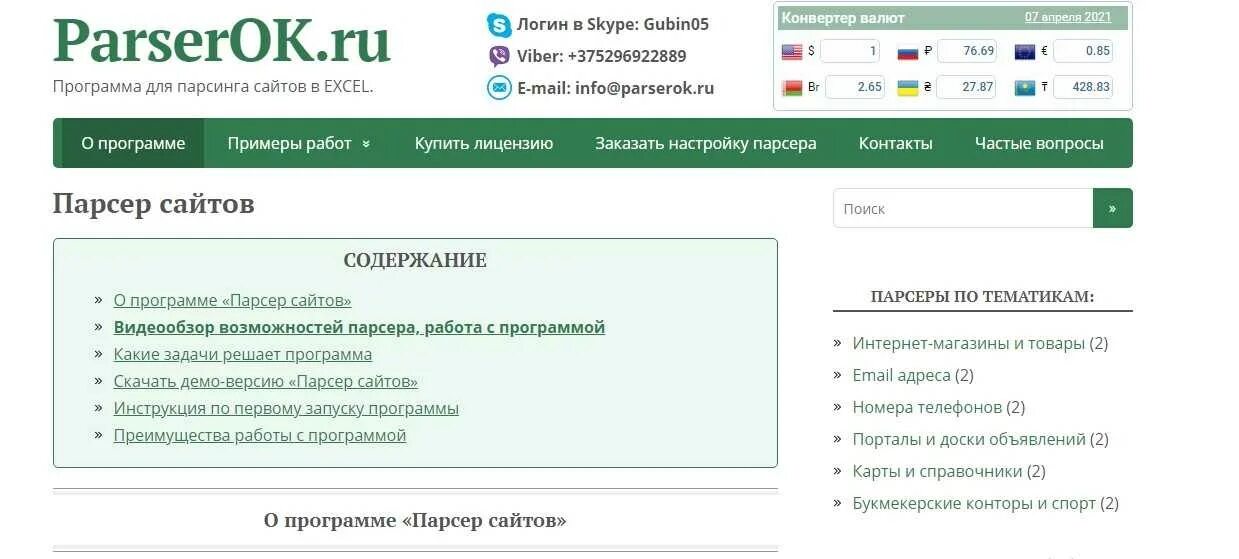Click the Belarusian ruble field 2.65
Image resolution: width=1239 pixels, height=559 pixels.
856,87
